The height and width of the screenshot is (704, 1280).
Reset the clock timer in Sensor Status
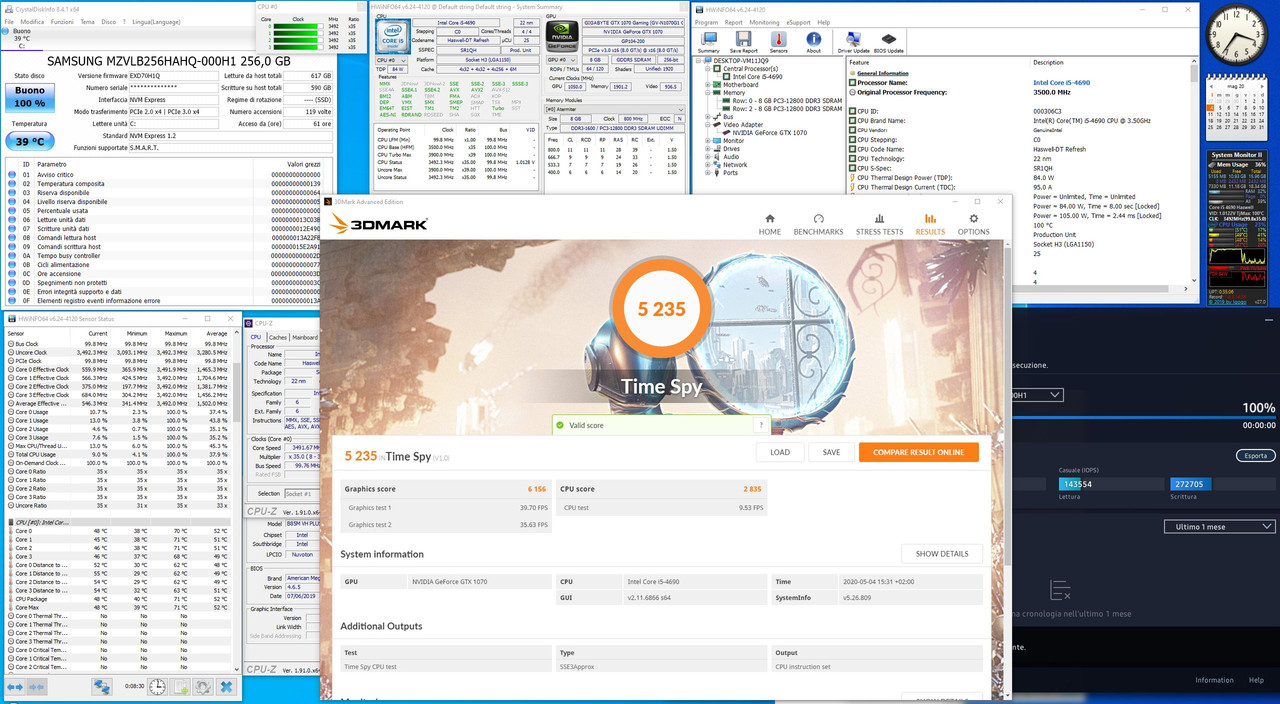157,687
